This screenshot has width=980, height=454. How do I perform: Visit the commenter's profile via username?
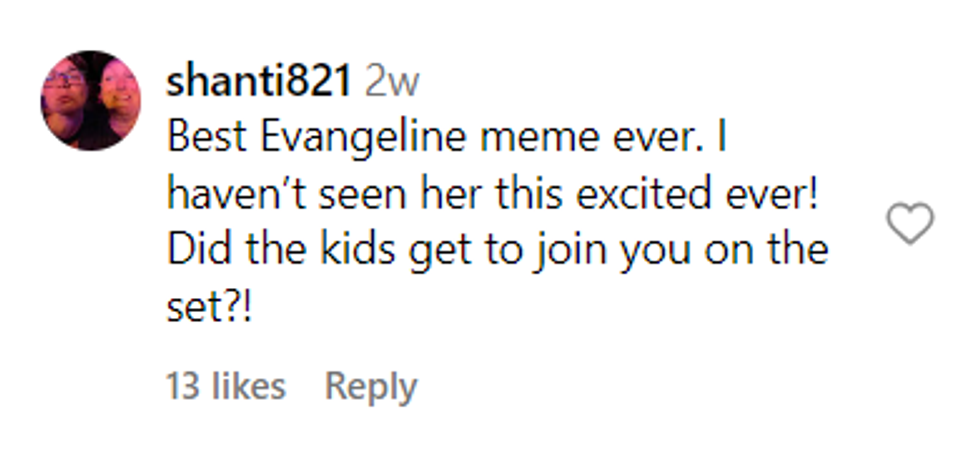point(258,82)
